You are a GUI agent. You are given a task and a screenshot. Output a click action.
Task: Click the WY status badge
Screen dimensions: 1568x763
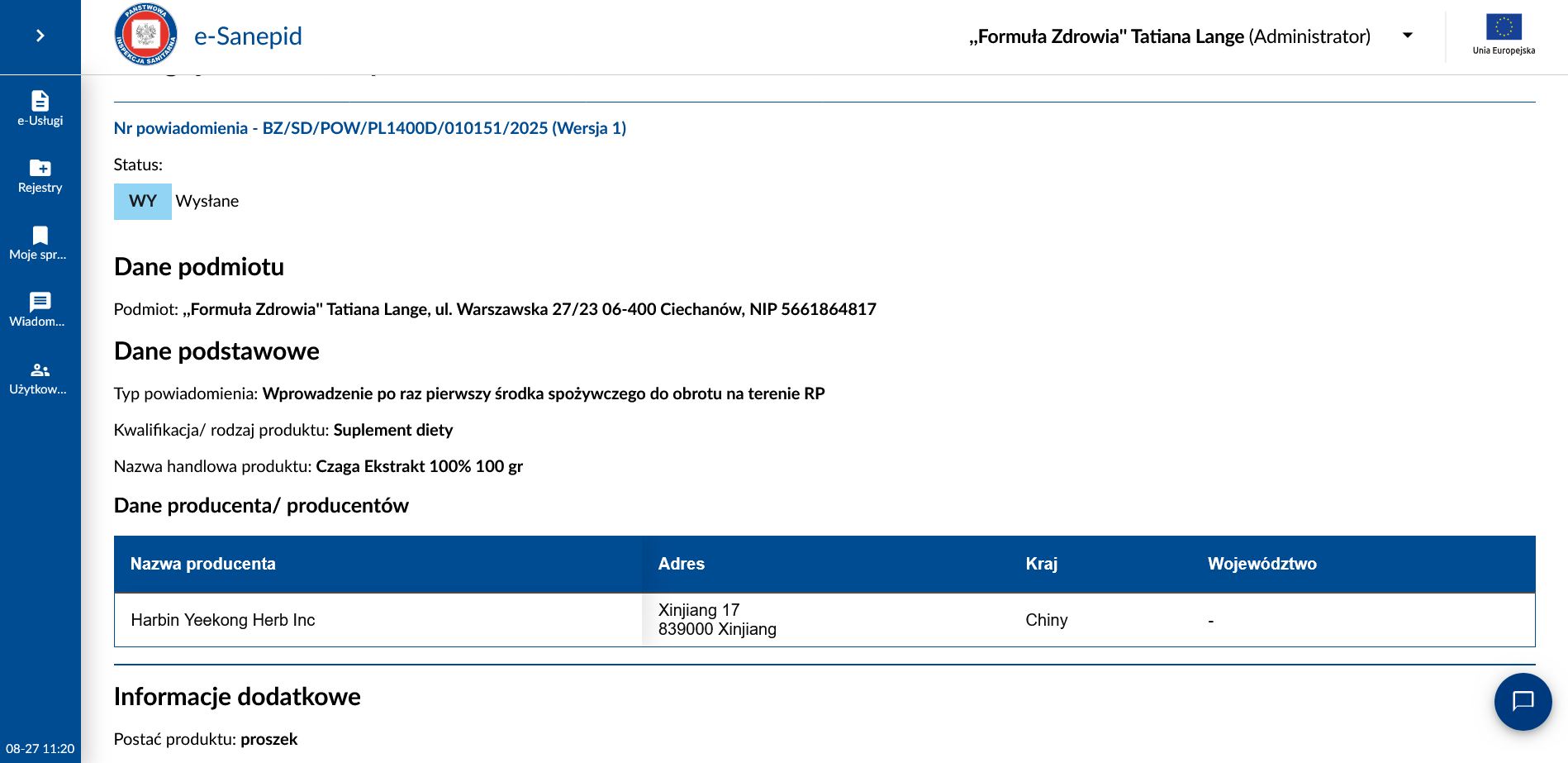point(143,201)
